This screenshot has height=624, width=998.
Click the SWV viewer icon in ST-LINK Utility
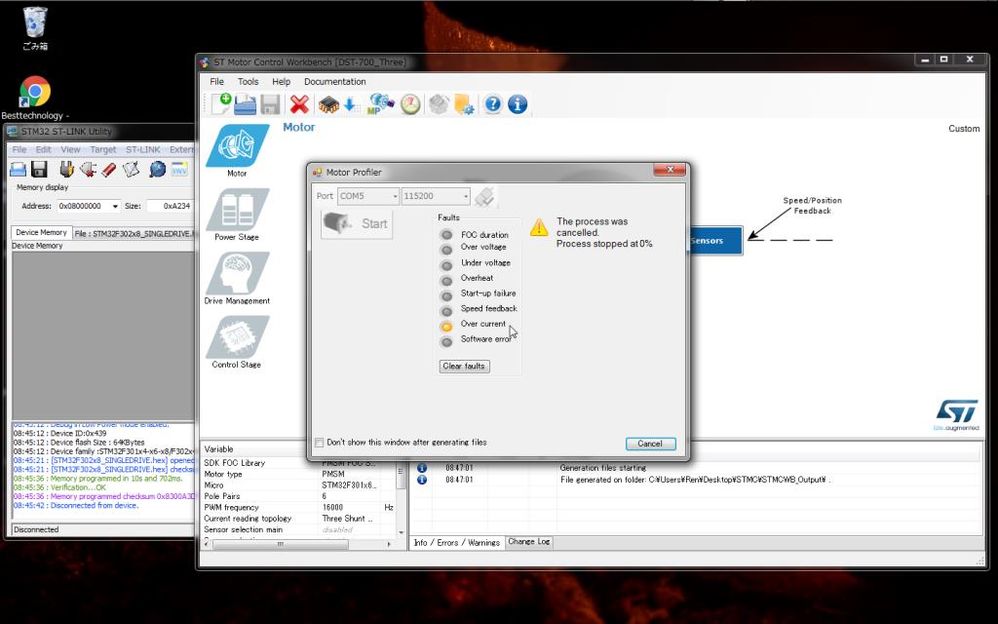[x=179, y=169]
